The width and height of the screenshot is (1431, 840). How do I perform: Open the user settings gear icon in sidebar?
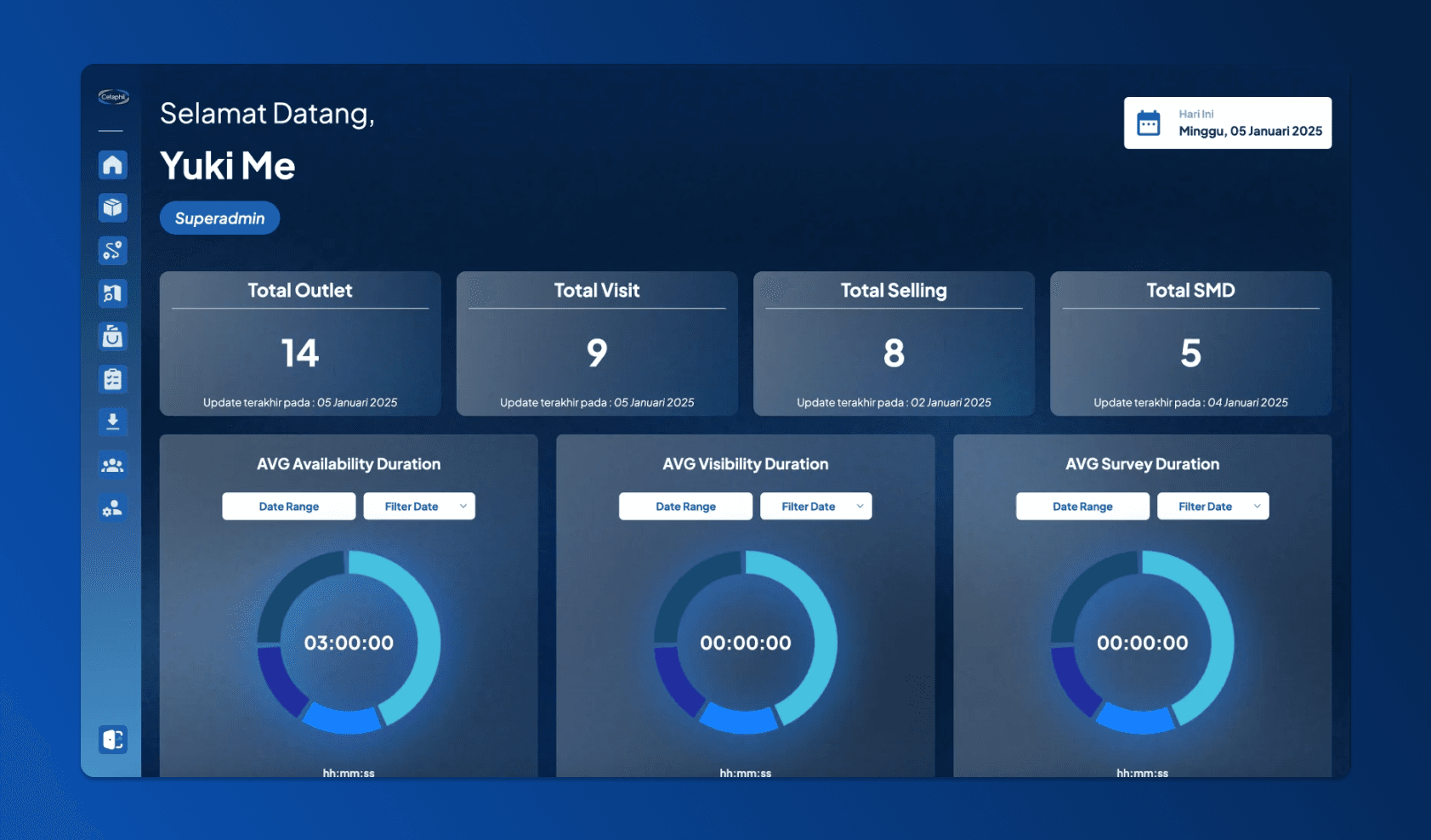click(x=112, y=508)
